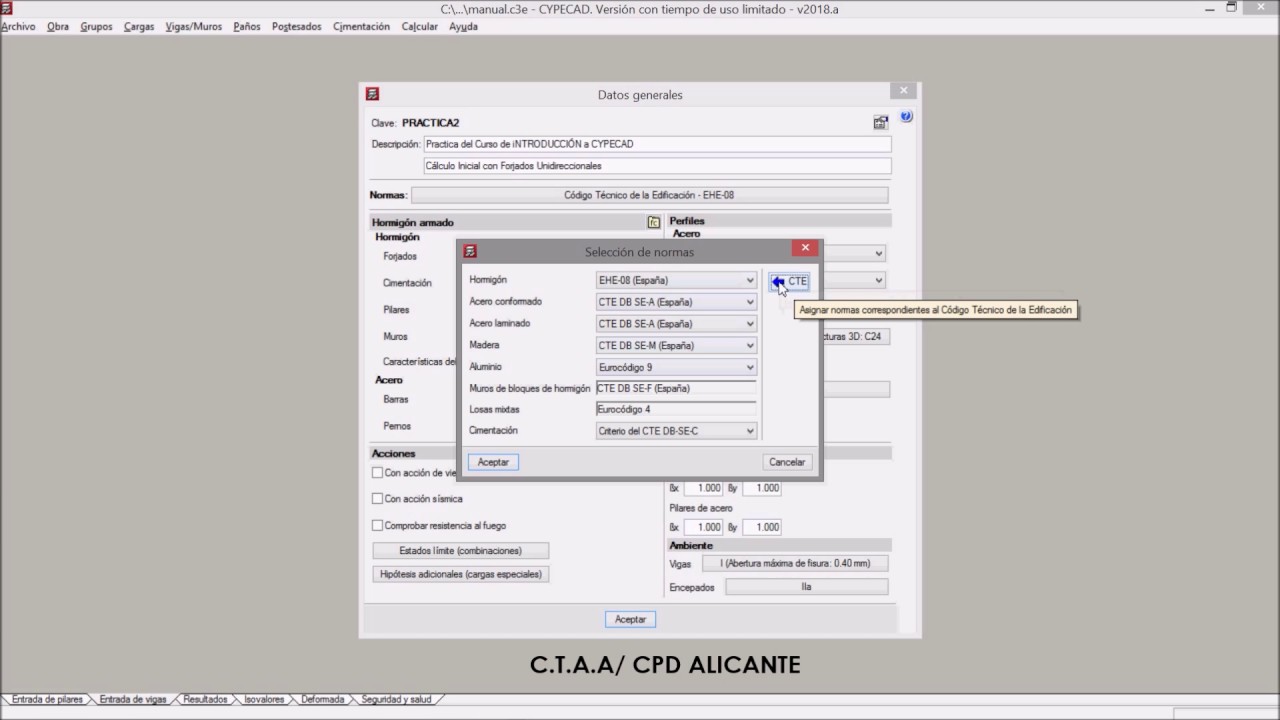
Task: Click Cancelar in Selección de normas
Action: [x=787, y=462]
